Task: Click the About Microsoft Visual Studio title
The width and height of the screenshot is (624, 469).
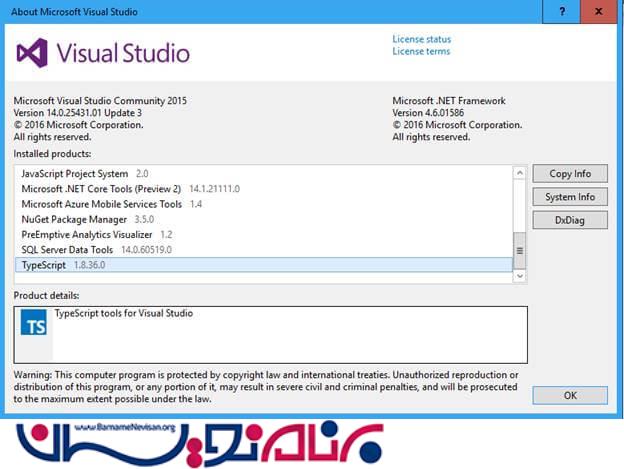Action: [74, 12]
